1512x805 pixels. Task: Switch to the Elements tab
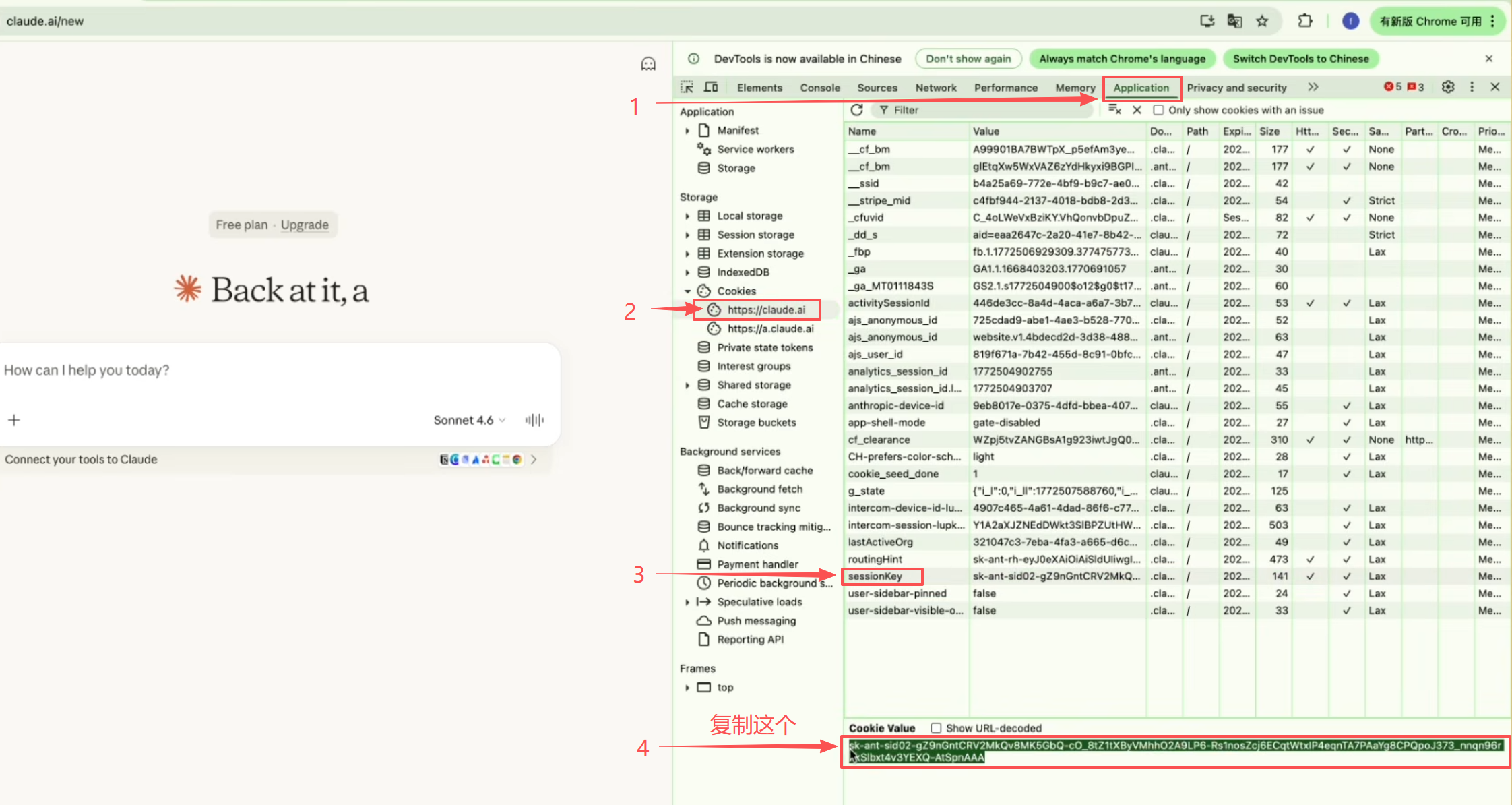point(759,88)
